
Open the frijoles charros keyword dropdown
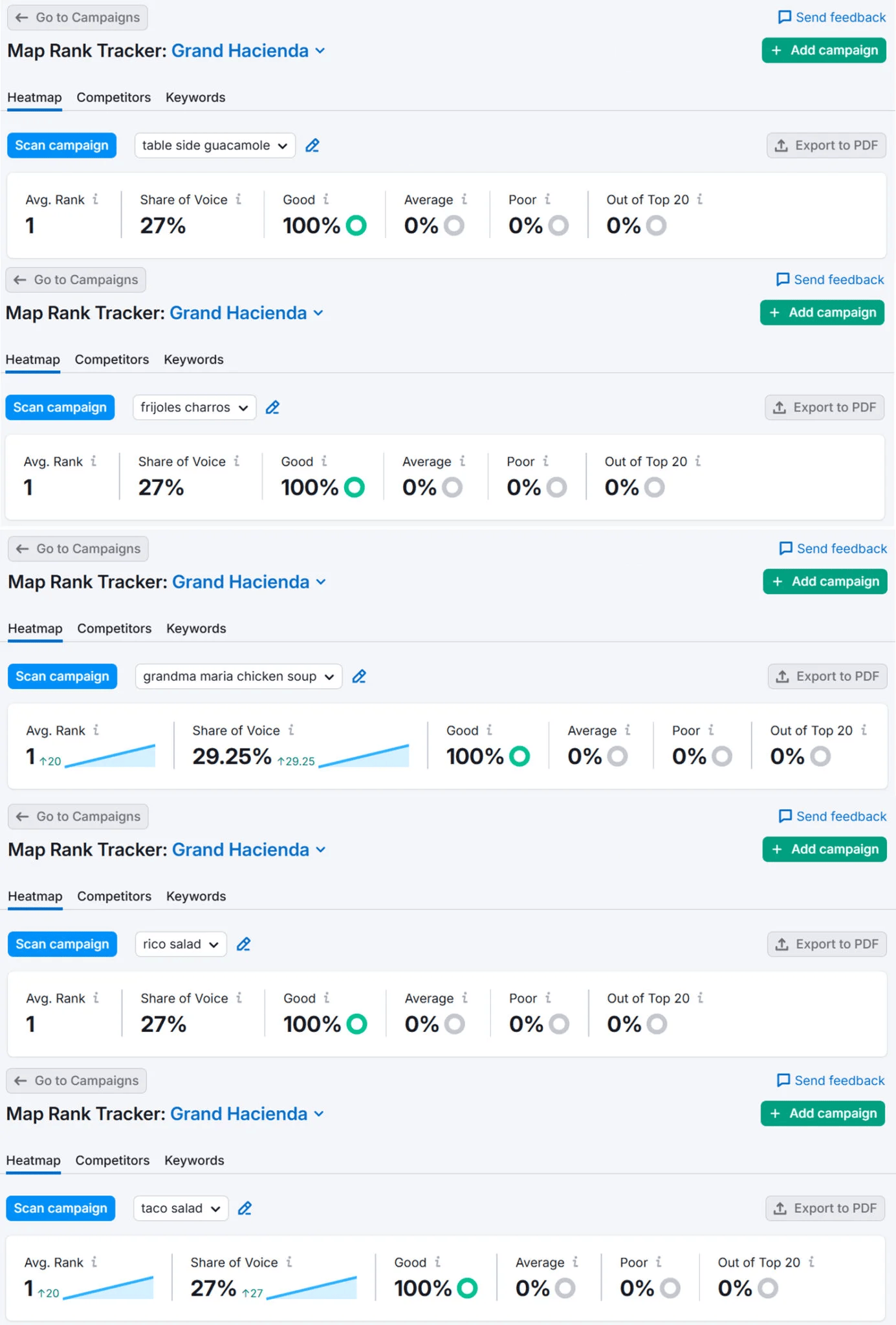tap(194, 408)
